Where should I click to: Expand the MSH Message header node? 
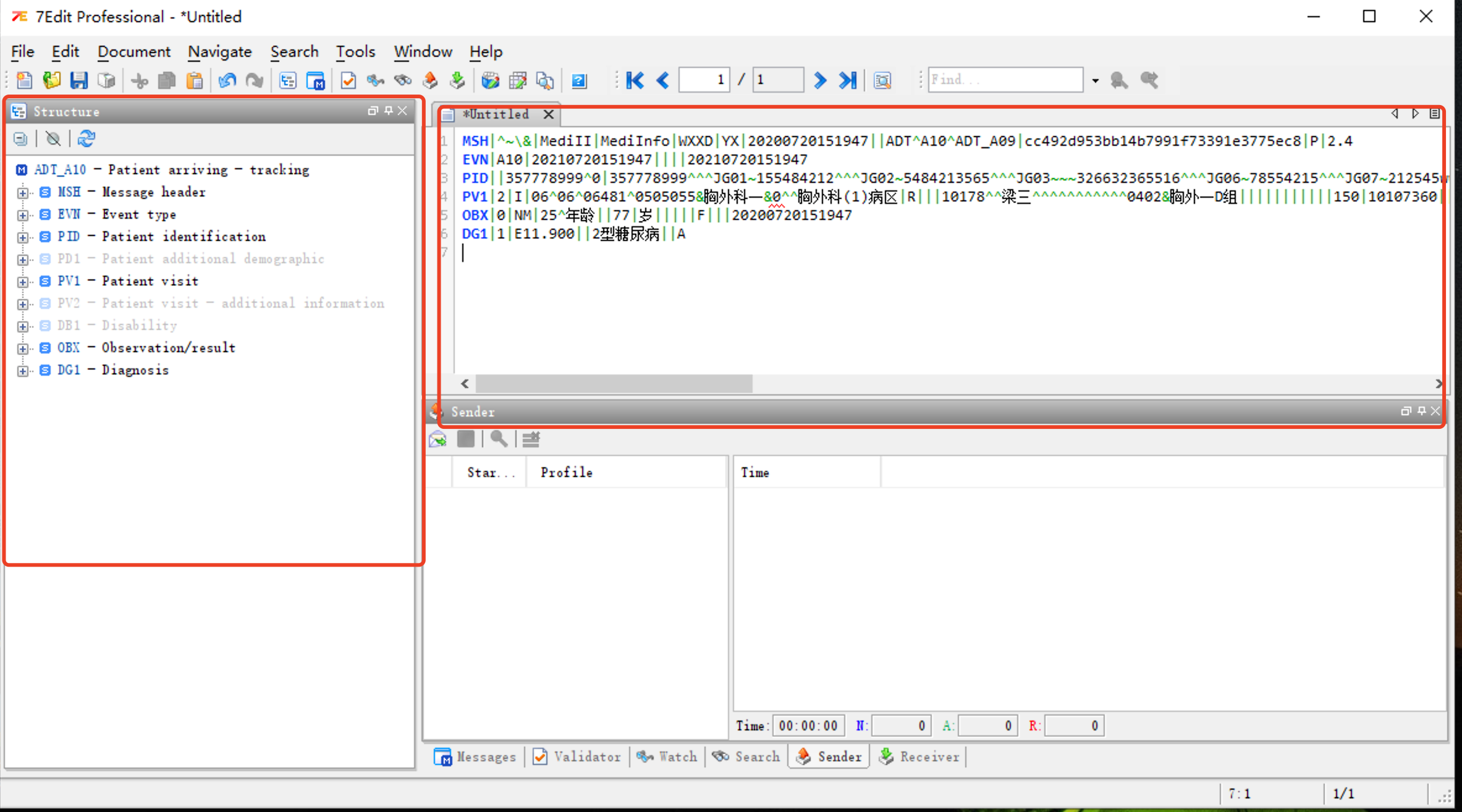(x=23, y=193)
